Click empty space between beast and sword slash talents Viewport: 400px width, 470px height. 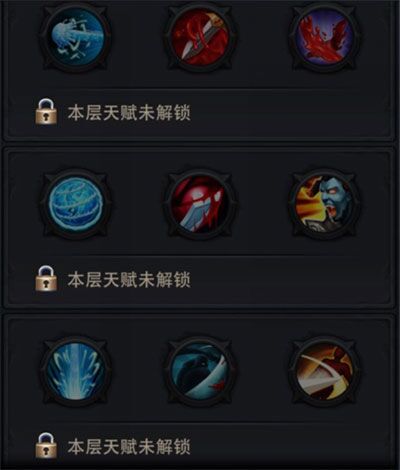pos(262,371)
